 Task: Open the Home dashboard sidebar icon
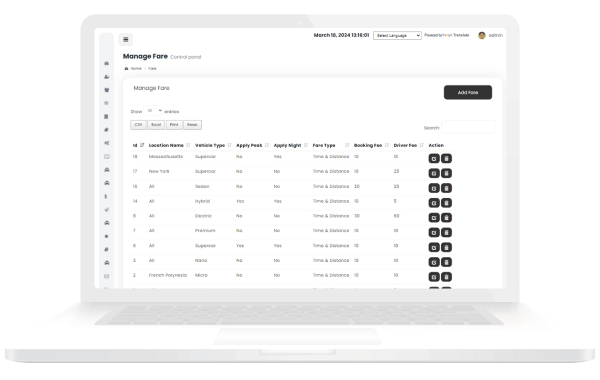(107, 64)
